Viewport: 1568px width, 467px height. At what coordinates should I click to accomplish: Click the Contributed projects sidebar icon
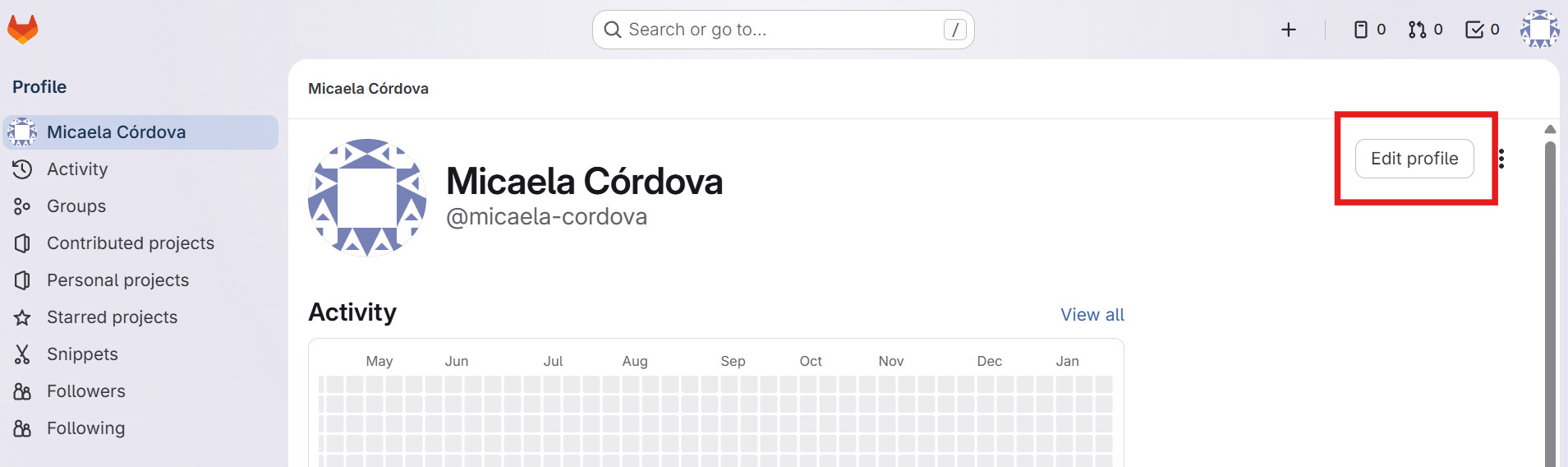22,243
